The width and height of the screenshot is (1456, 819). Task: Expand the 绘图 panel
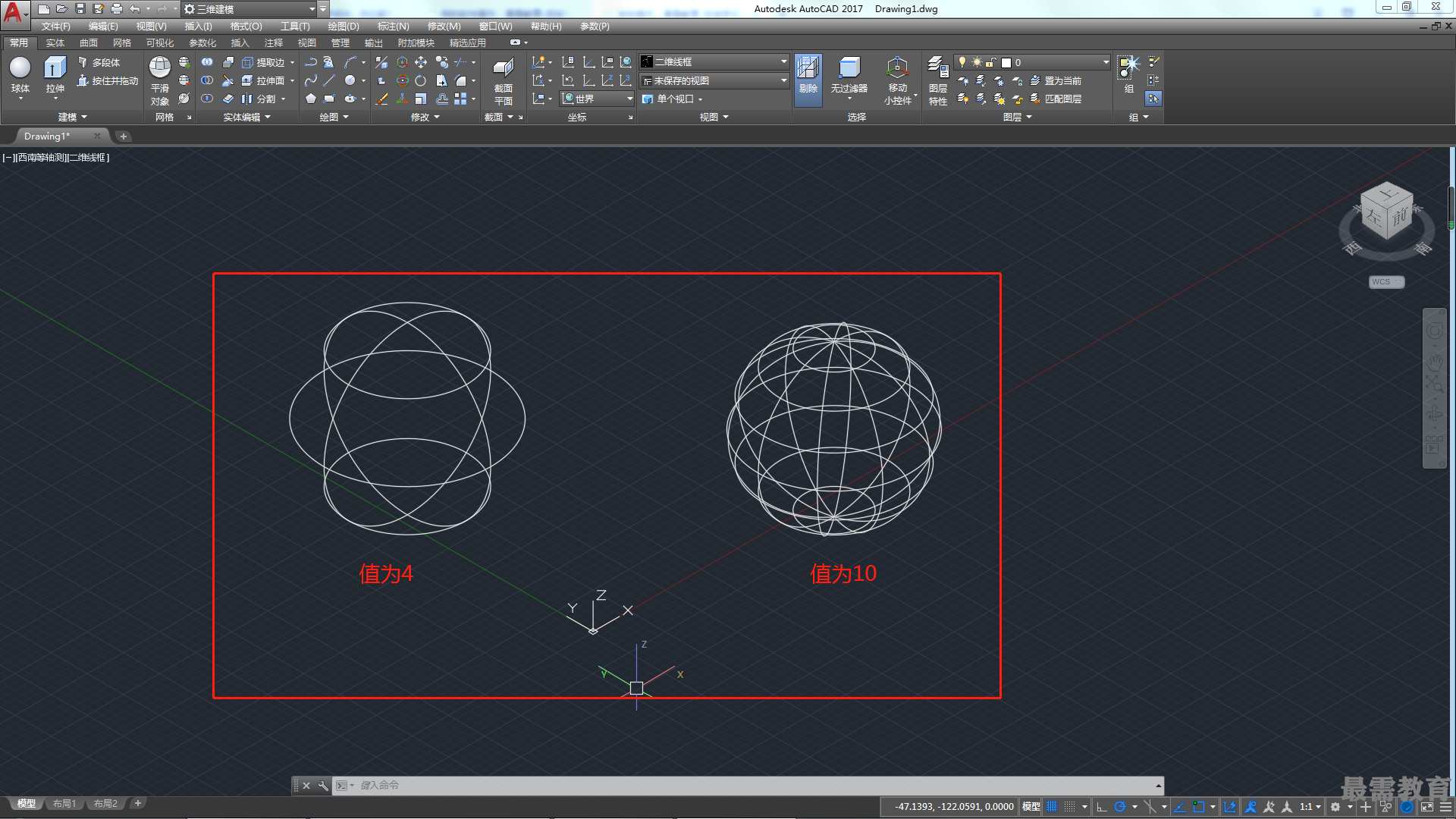pos(334,117)
